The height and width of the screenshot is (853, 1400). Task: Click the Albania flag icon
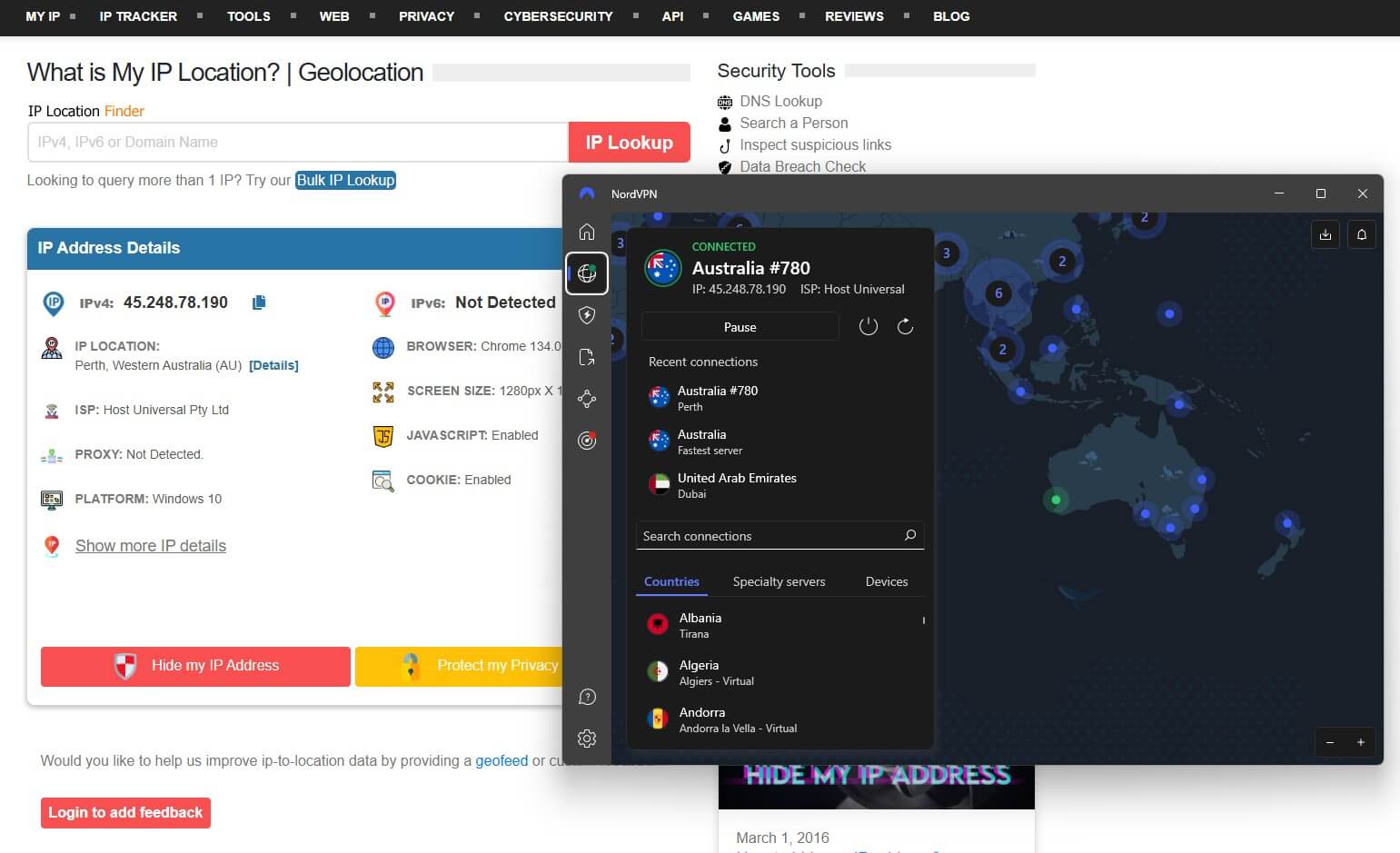click(x=658, y=624)
